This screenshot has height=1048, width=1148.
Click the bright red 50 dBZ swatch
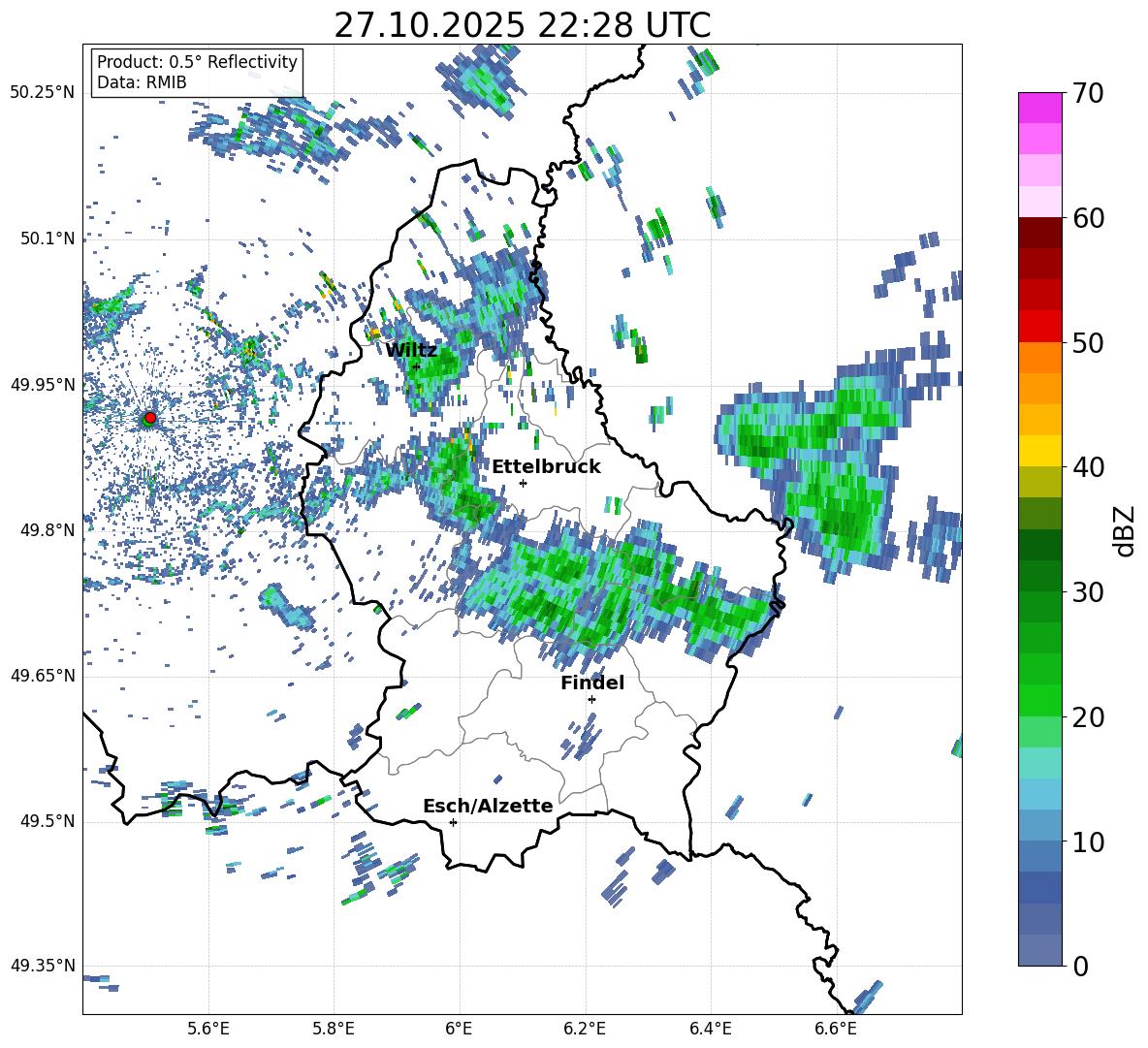pos(1039,327)
